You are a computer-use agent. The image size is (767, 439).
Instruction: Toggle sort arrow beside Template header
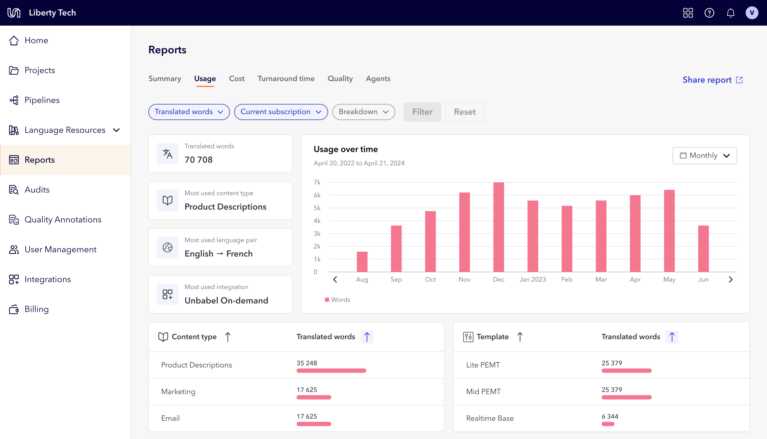[519, 337]
